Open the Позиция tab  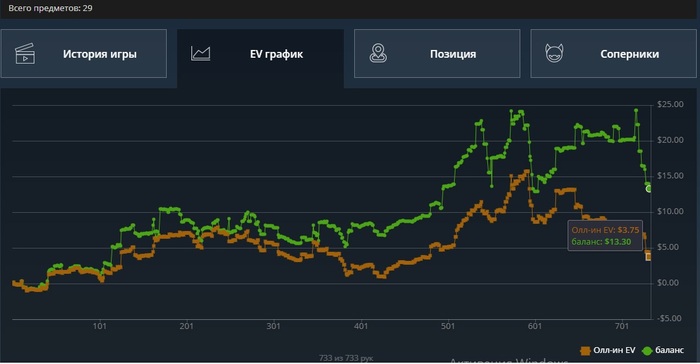click(x=437, y=54)
